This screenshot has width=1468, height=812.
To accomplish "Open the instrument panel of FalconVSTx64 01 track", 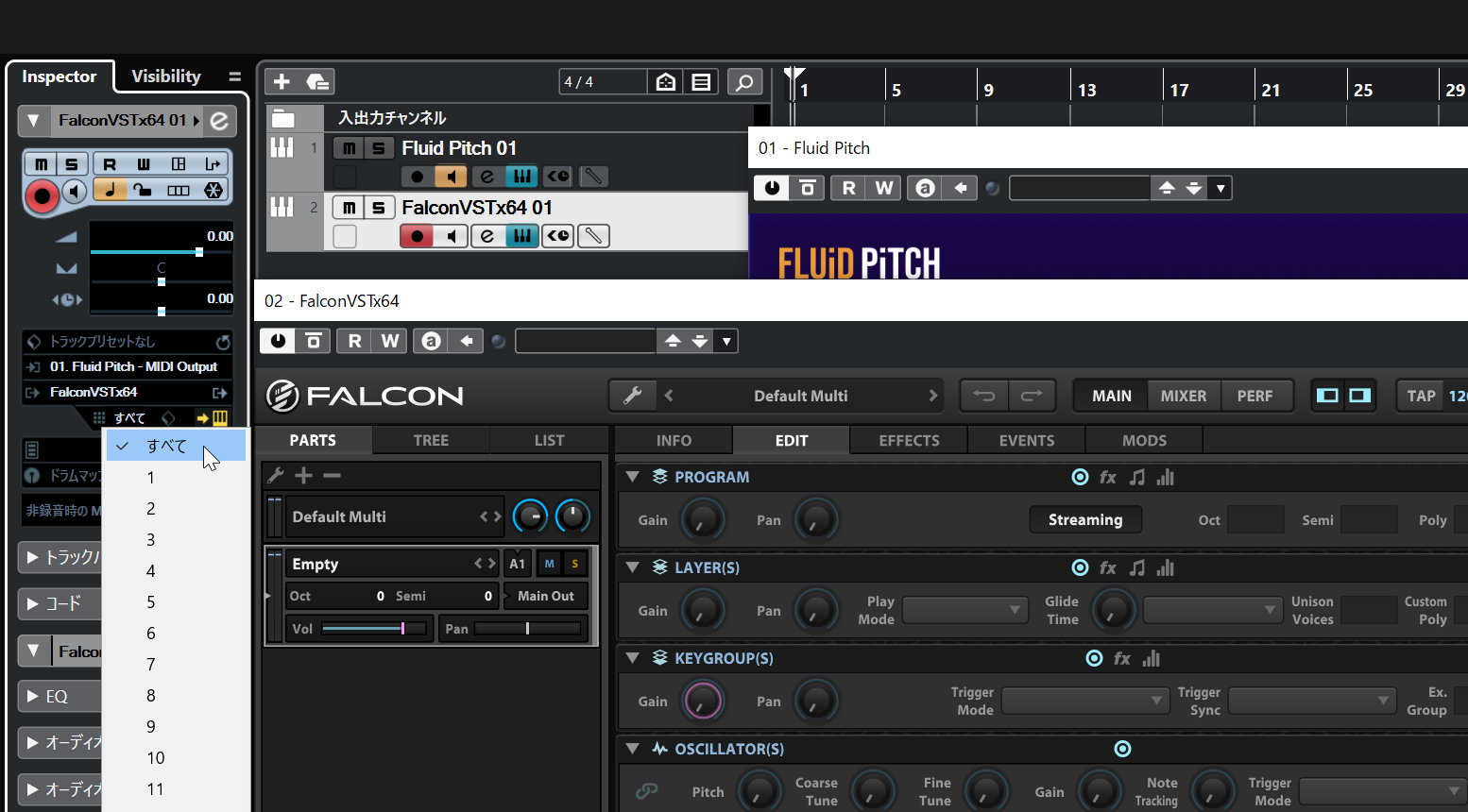I will (x=521, y=236).
